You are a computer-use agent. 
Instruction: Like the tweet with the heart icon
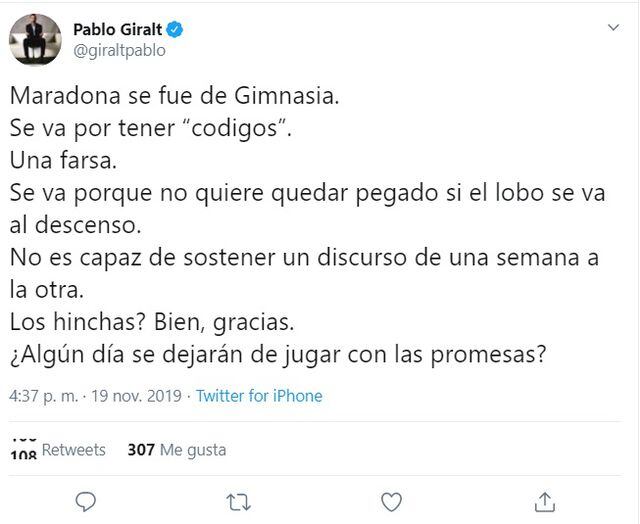392,501
